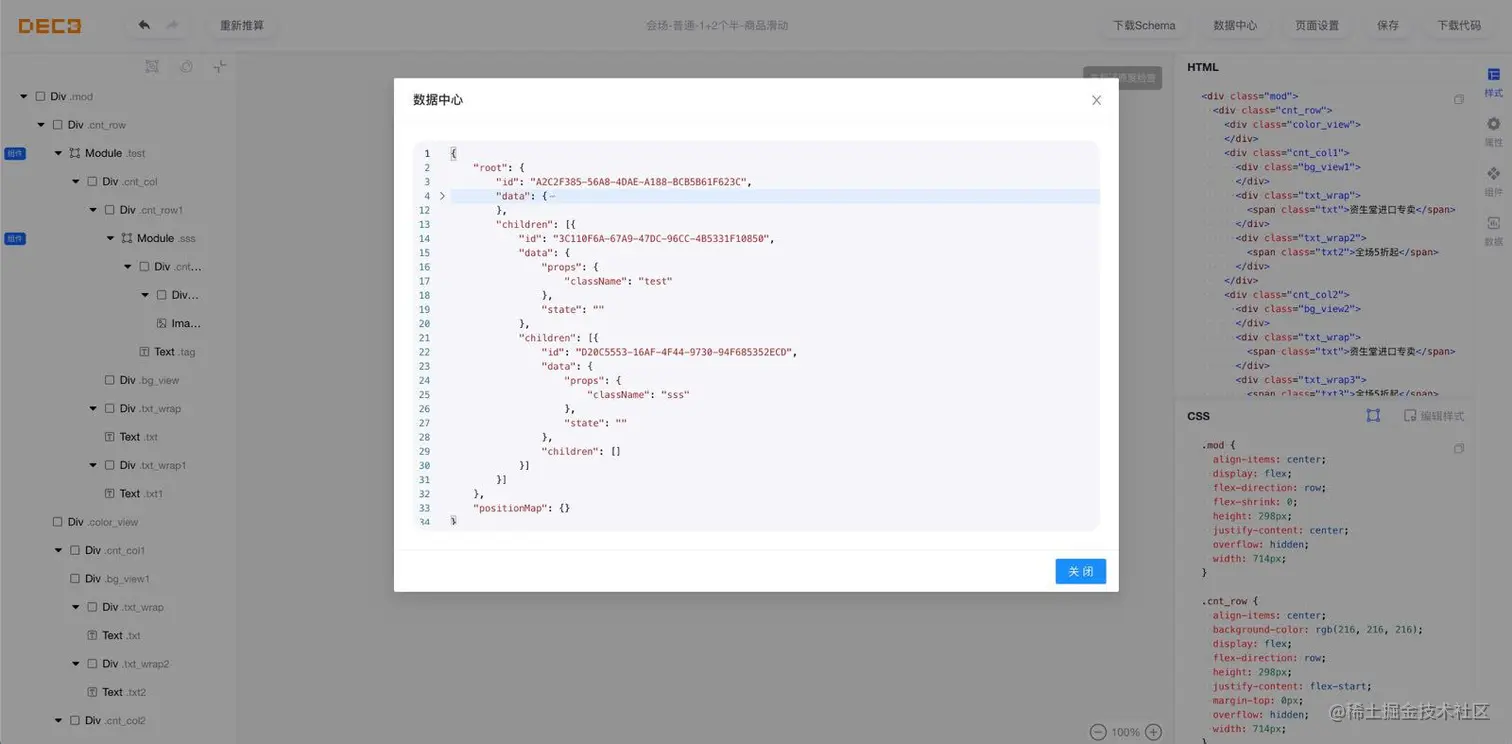Click the page title 会场-普通-1+2个半-商品滑动
The width and height of the screenshot is (1512, 744).
click(717, 26)
